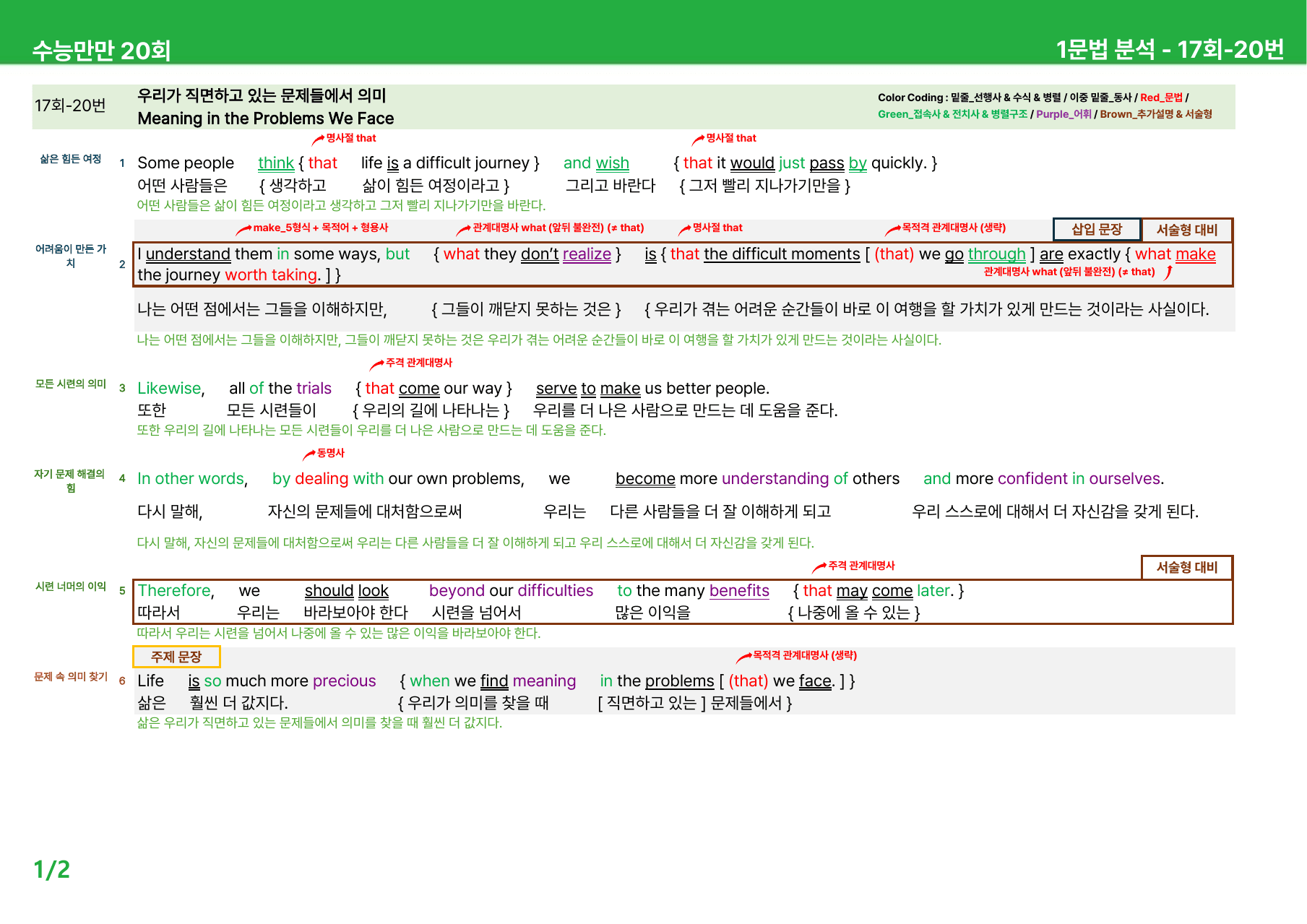
Task: Click the side note '모든 시련의 의미'
Action: click(70, 384)
